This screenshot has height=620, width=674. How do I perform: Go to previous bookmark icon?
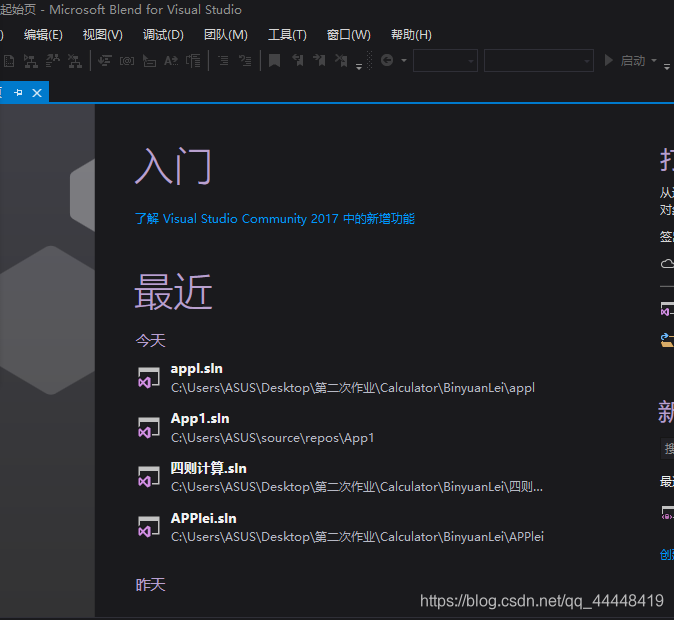point(297,60)
